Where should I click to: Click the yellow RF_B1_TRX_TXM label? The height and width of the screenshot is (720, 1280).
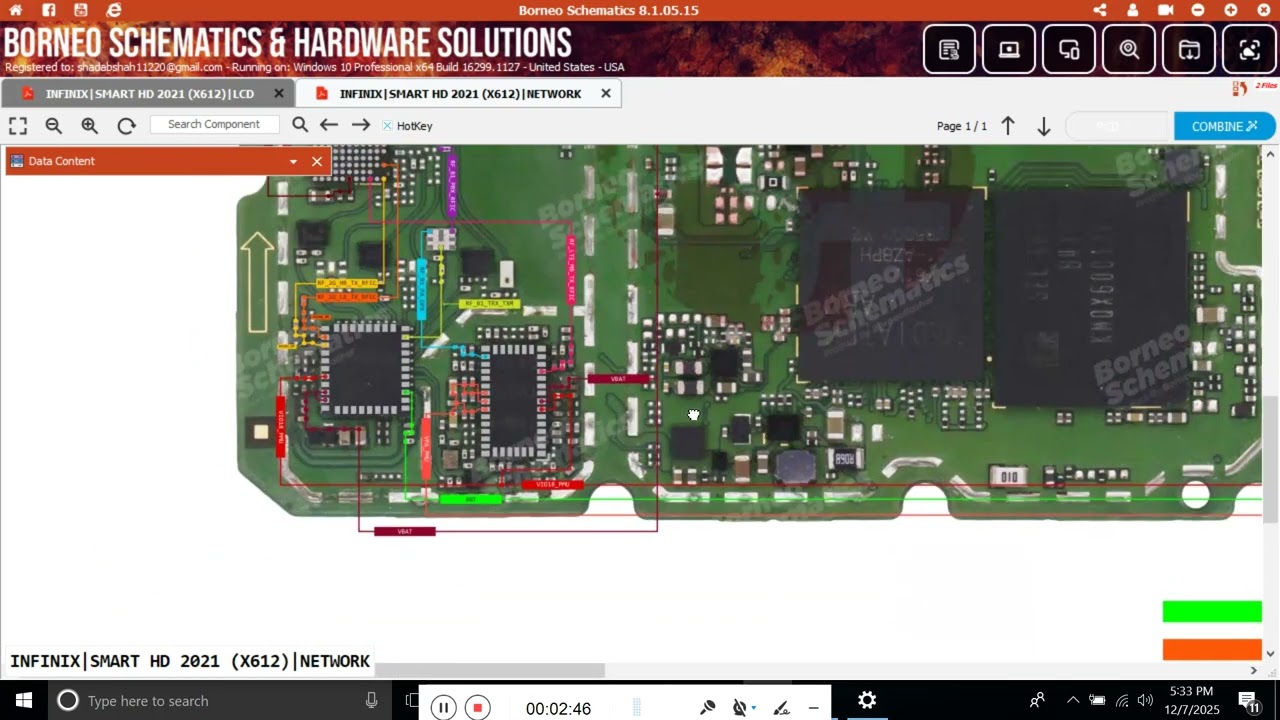[490, 303]
